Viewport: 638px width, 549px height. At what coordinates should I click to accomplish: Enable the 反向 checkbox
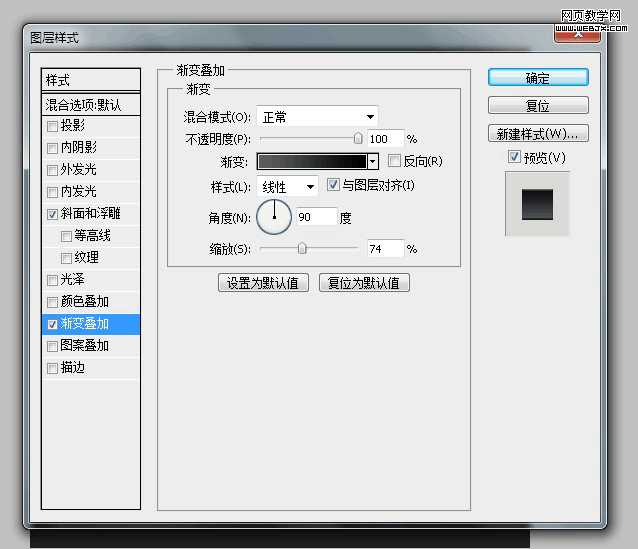pos(394,161)
